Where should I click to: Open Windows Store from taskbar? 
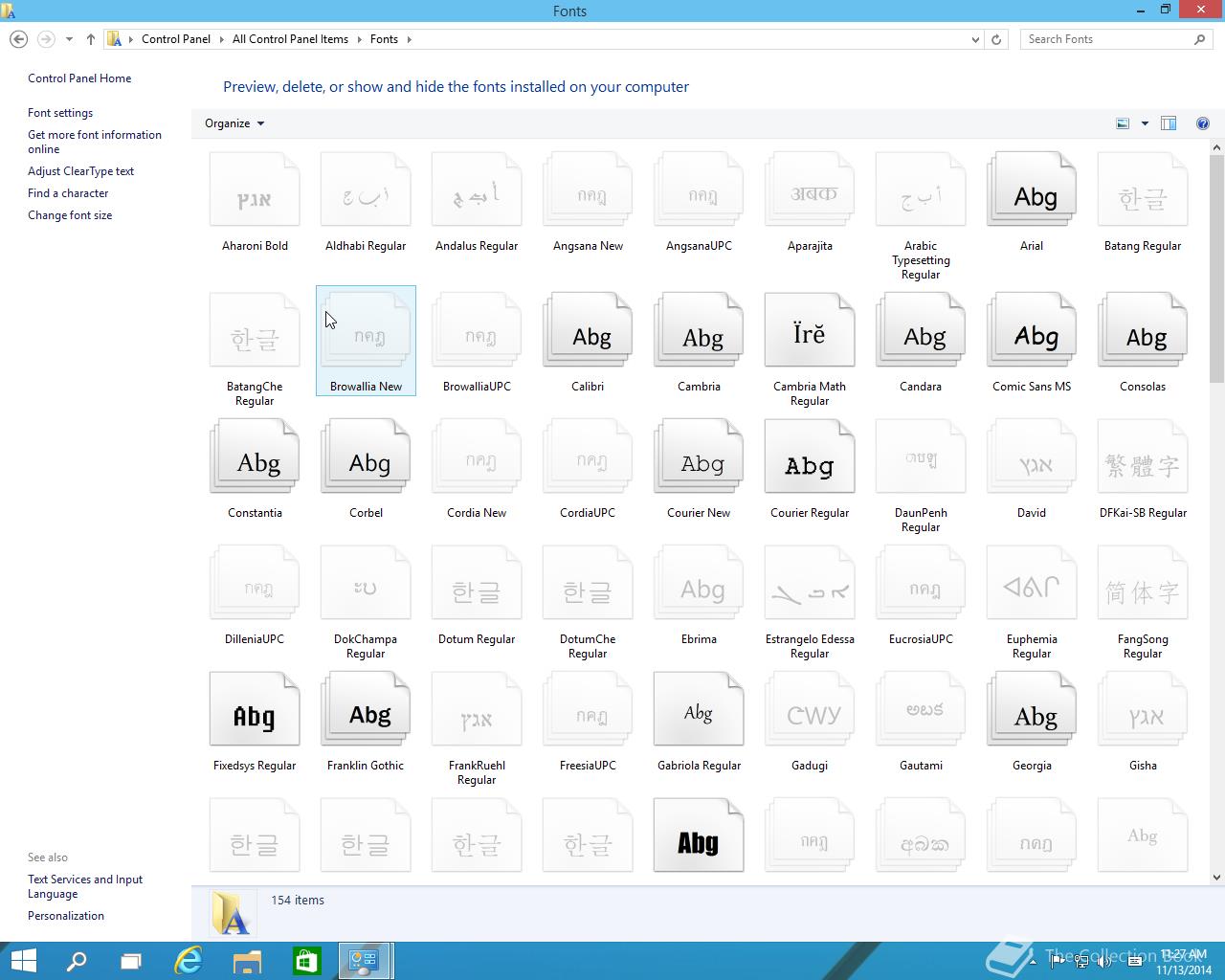point(306,961)
